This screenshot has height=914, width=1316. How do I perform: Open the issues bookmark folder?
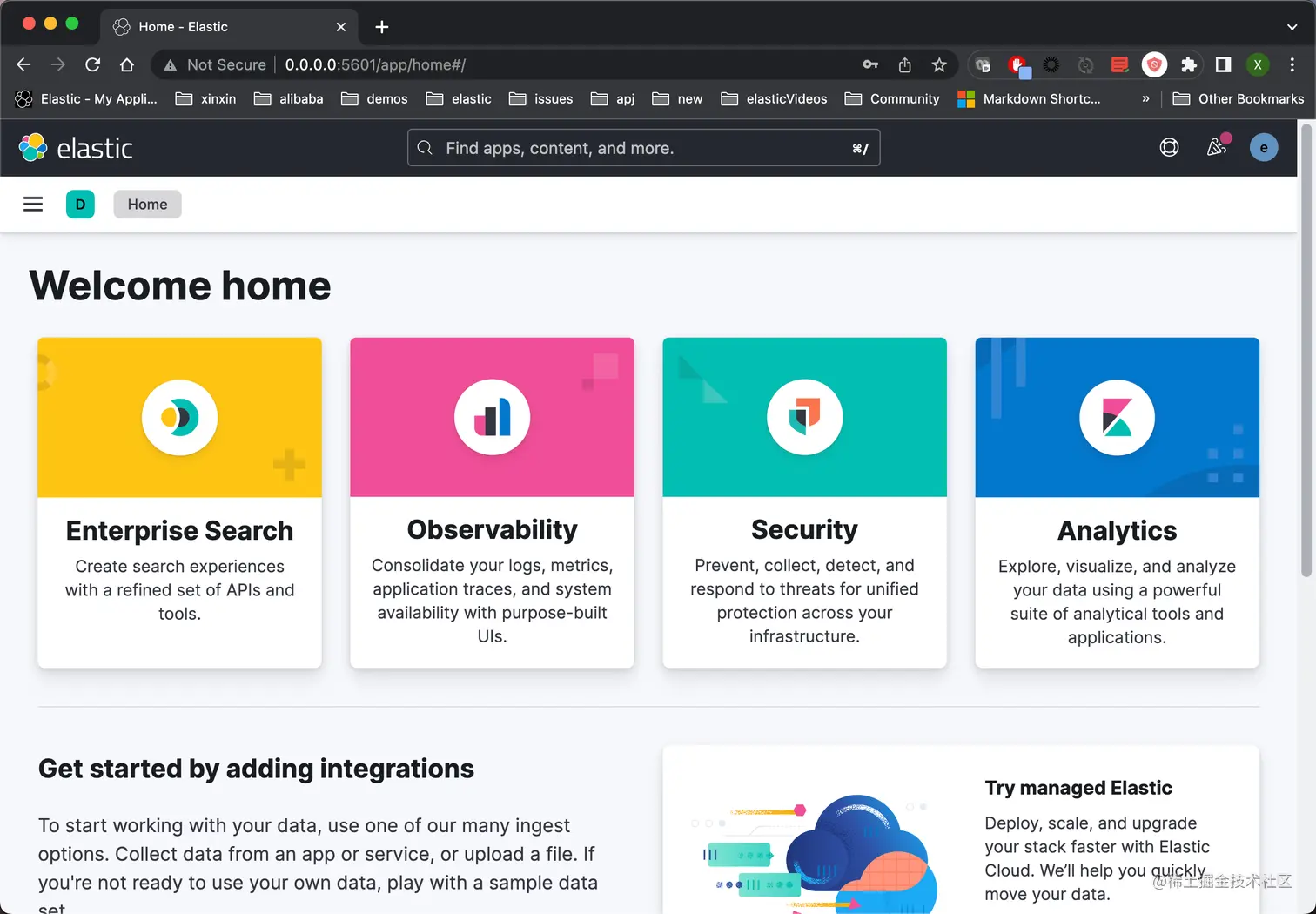(540, 99)
